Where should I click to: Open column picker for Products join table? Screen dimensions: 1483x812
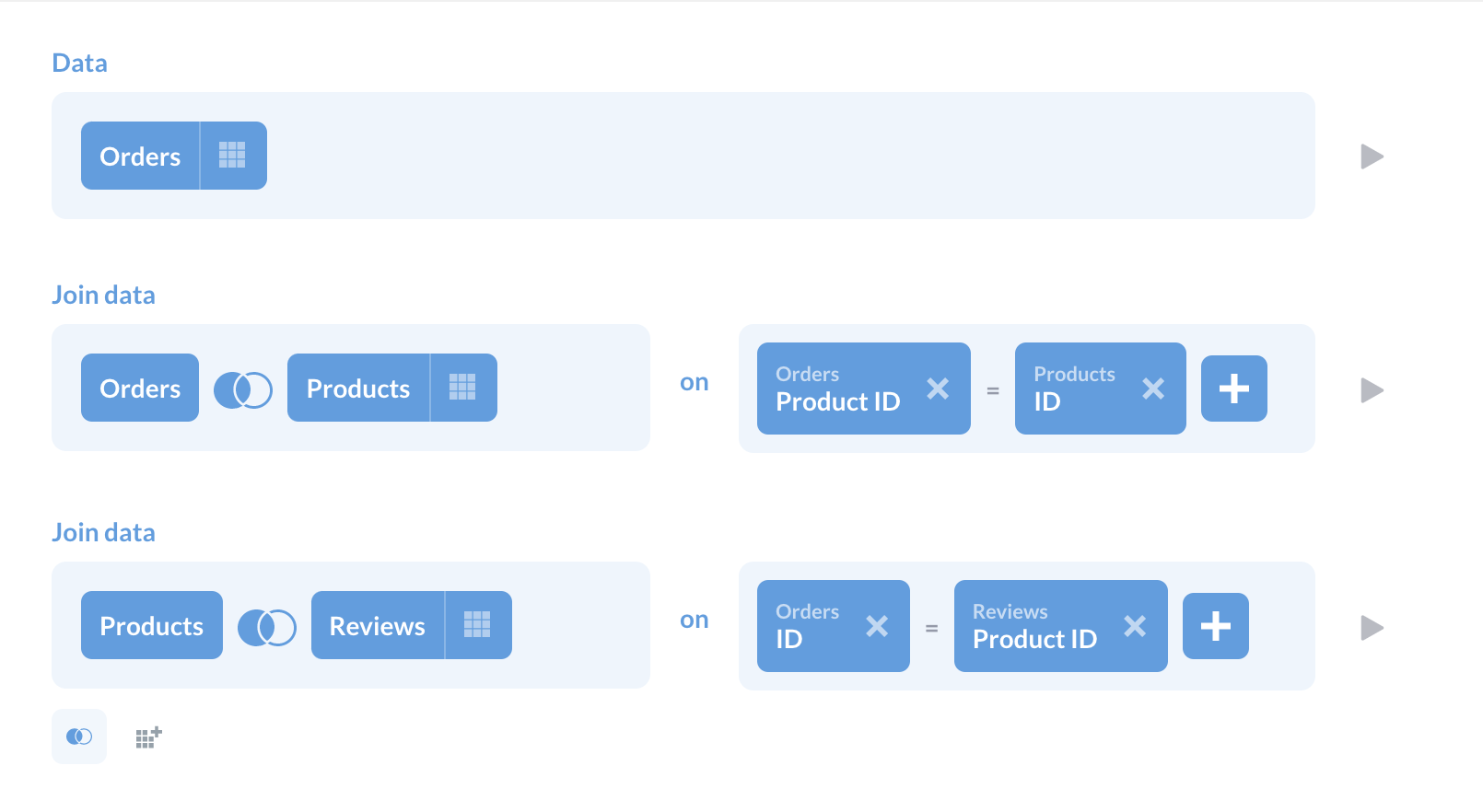point(462,388)
